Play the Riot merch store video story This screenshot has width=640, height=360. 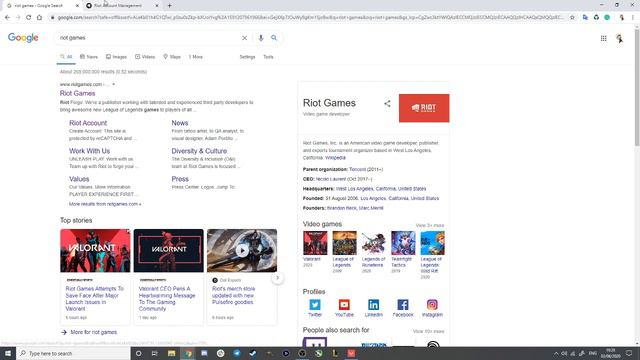click(x=242, y=251)
